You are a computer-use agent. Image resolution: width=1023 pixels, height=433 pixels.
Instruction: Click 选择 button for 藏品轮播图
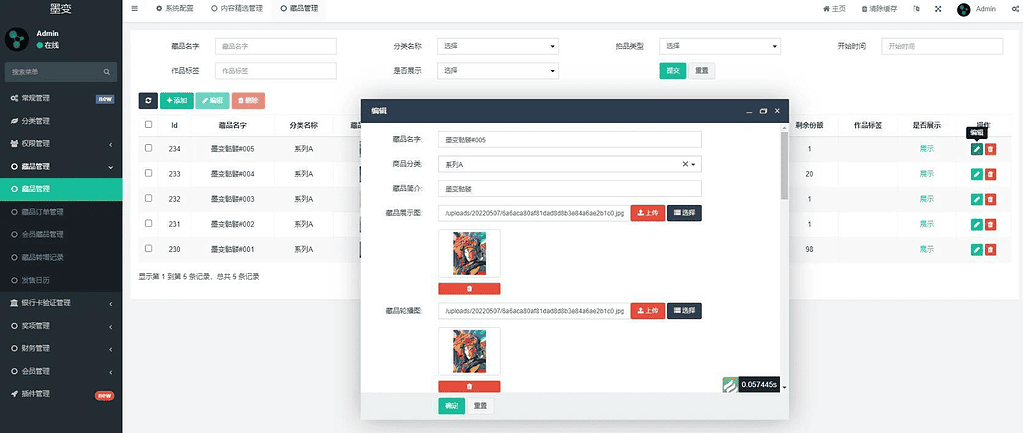(x=684, y=311)
